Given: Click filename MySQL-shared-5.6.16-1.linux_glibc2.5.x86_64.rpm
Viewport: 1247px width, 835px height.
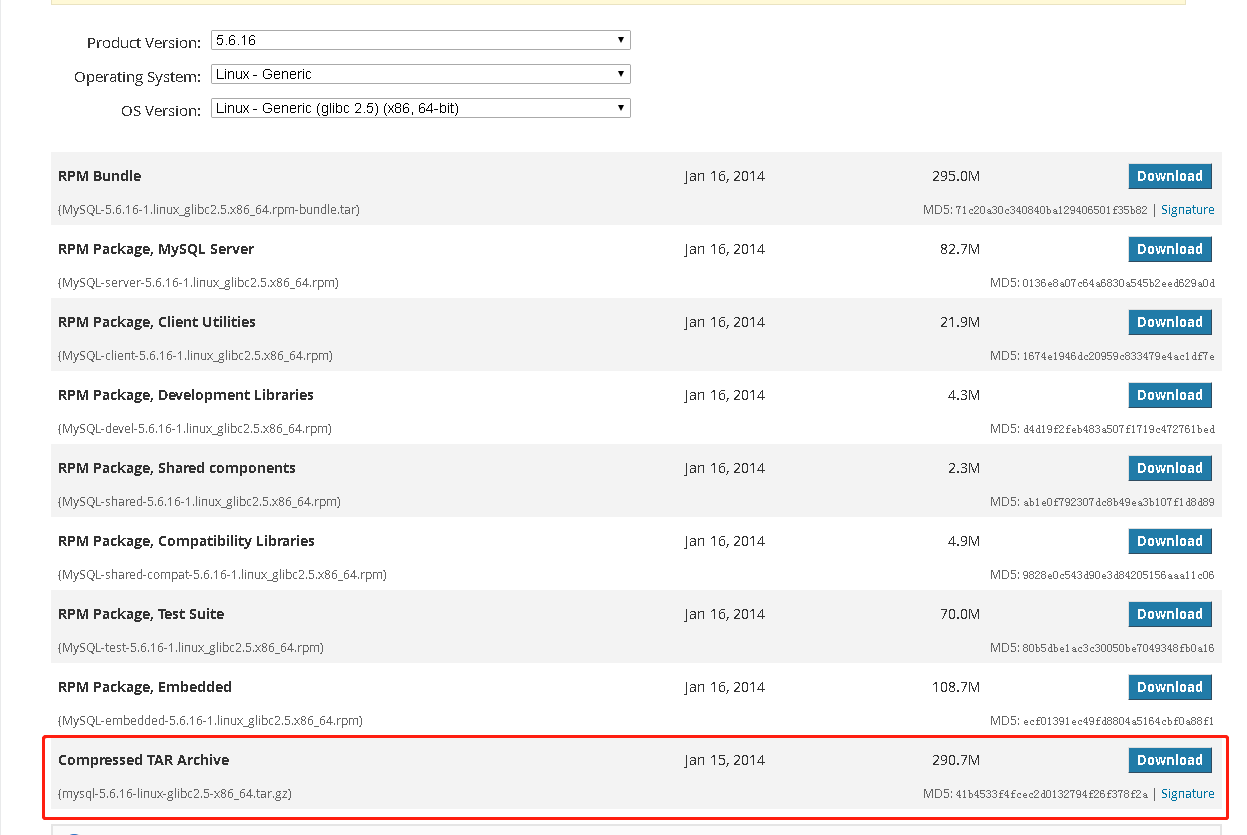Looking at the screenshot, I should pyautogui.click(x=199, y=502).
